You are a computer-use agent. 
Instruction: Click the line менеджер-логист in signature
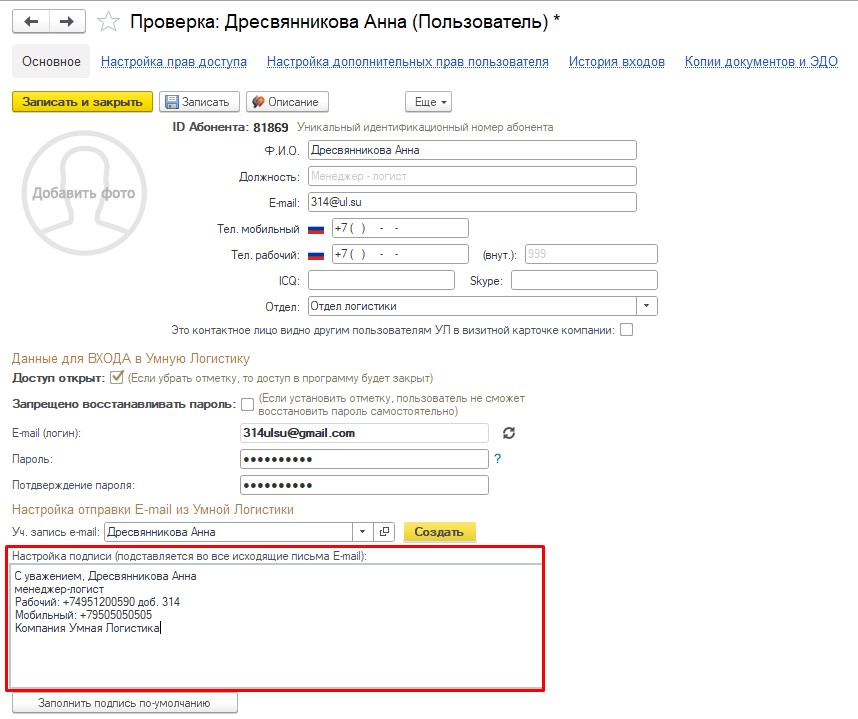click(59, 589)
